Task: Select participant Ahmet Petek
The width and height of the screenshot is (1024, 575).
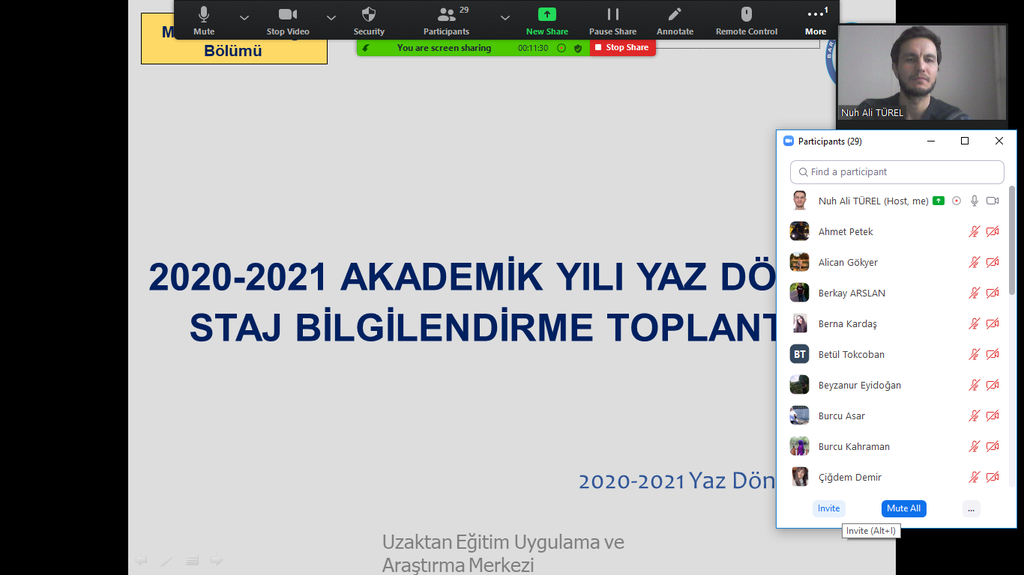Action: point(895,231)
